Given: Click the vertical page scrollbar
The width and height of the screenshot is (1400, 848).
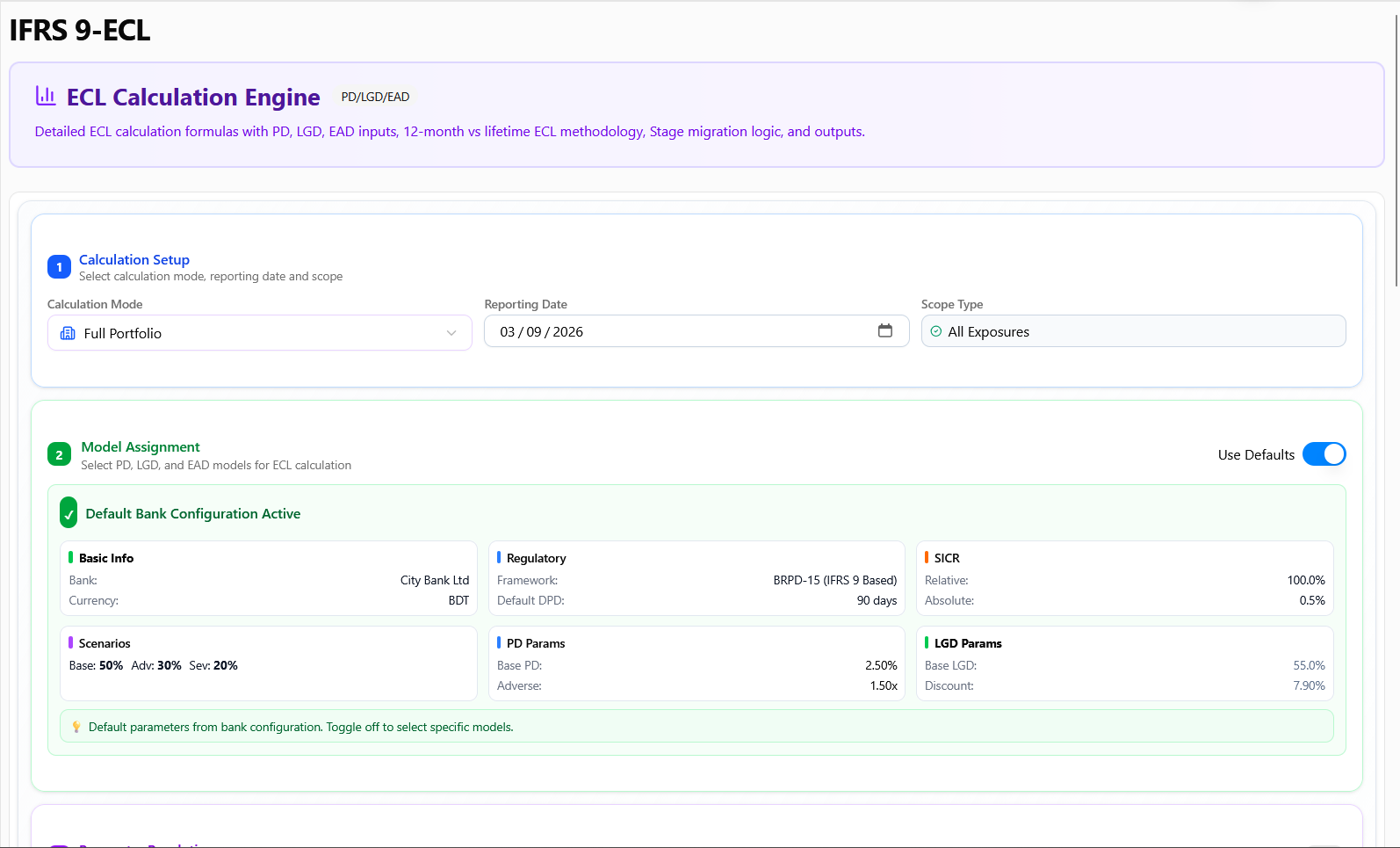Looking at the screenshot, I should 1396,149.
